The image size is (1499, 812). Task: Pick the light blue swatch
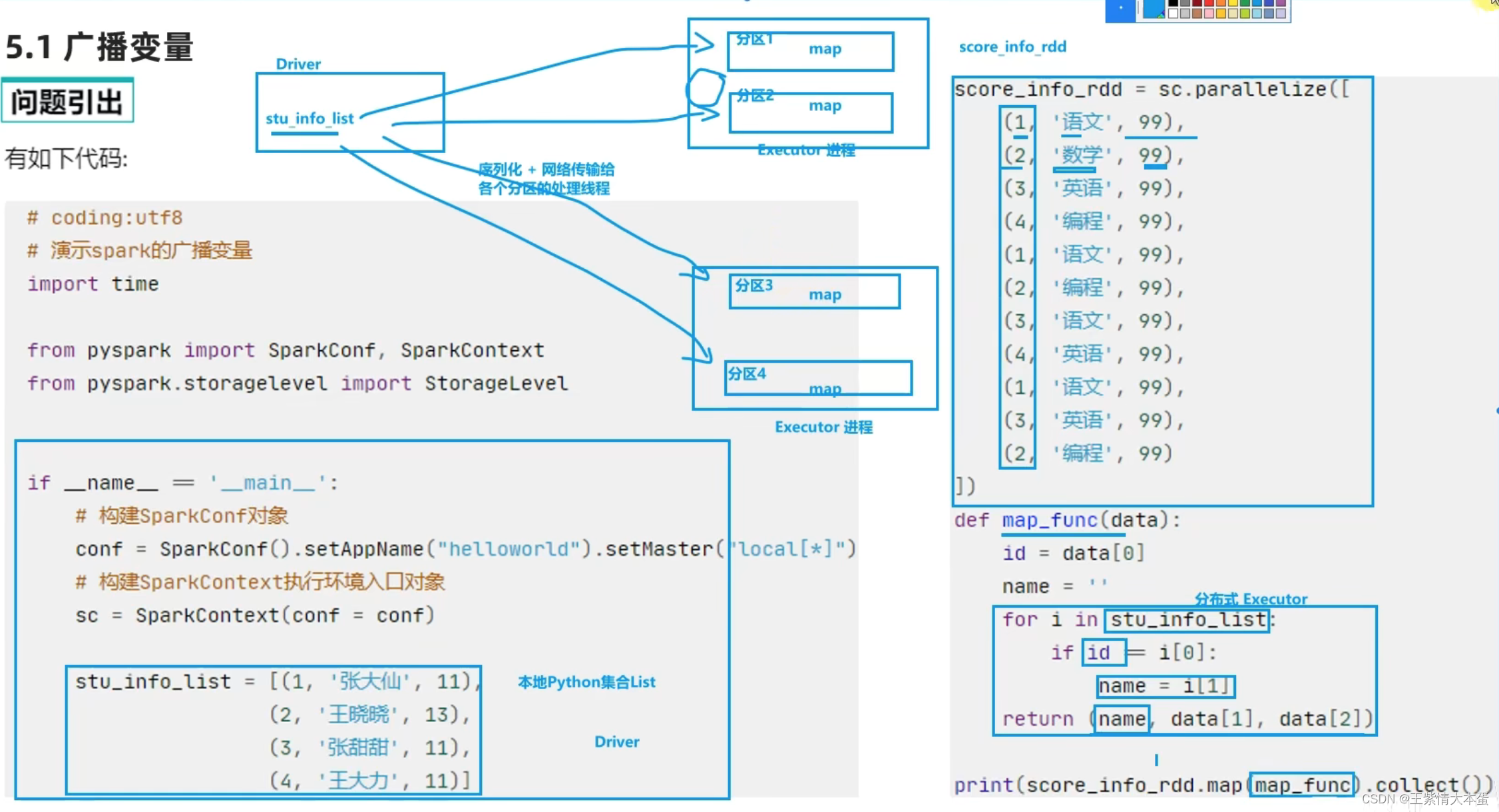pos(1257,13)
